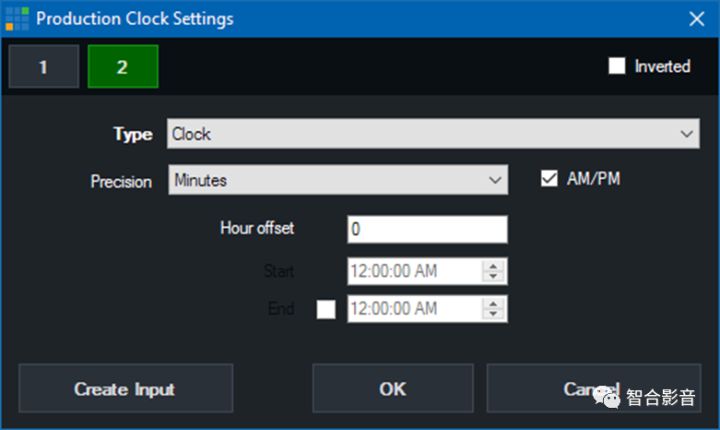Enable the Inverted checkbox
Screen dimensions: 720x430
coord(617,66)
